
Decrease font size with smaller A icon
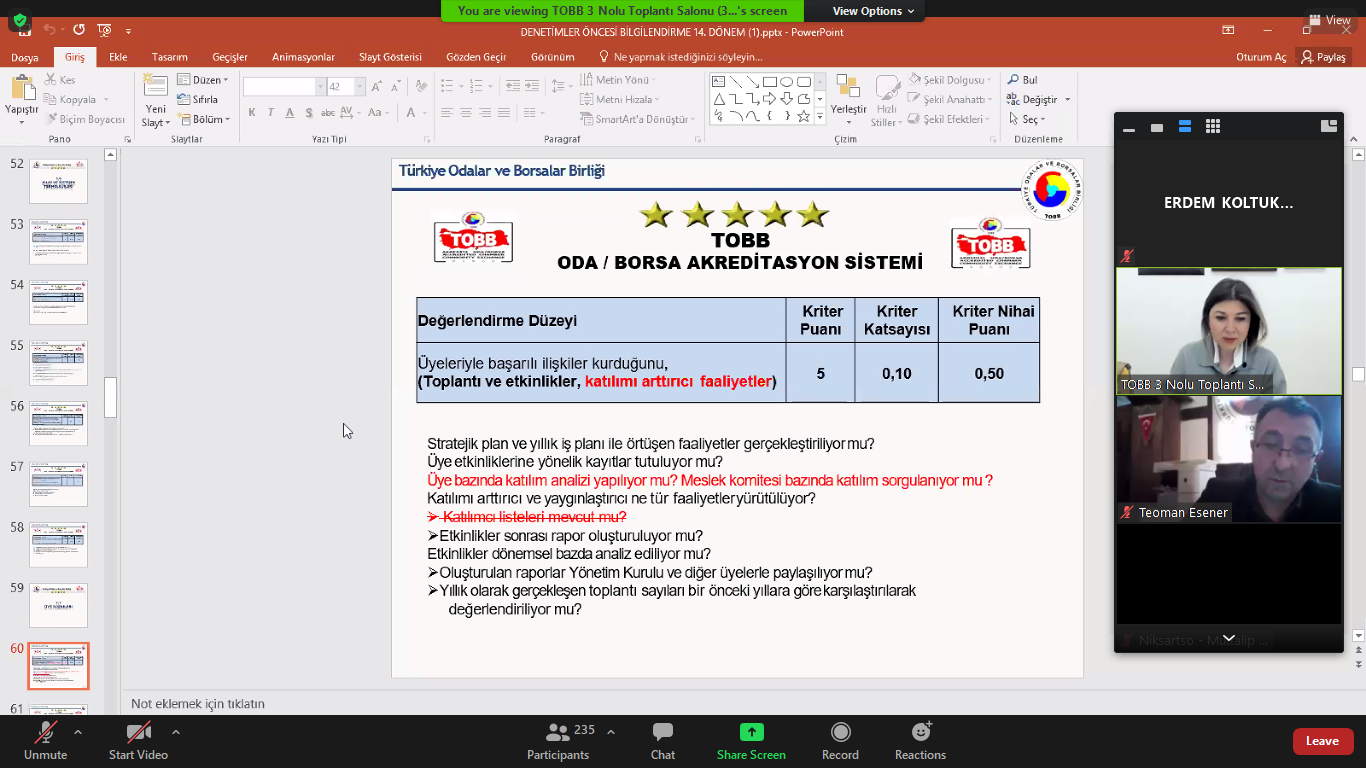coord(396,87)
